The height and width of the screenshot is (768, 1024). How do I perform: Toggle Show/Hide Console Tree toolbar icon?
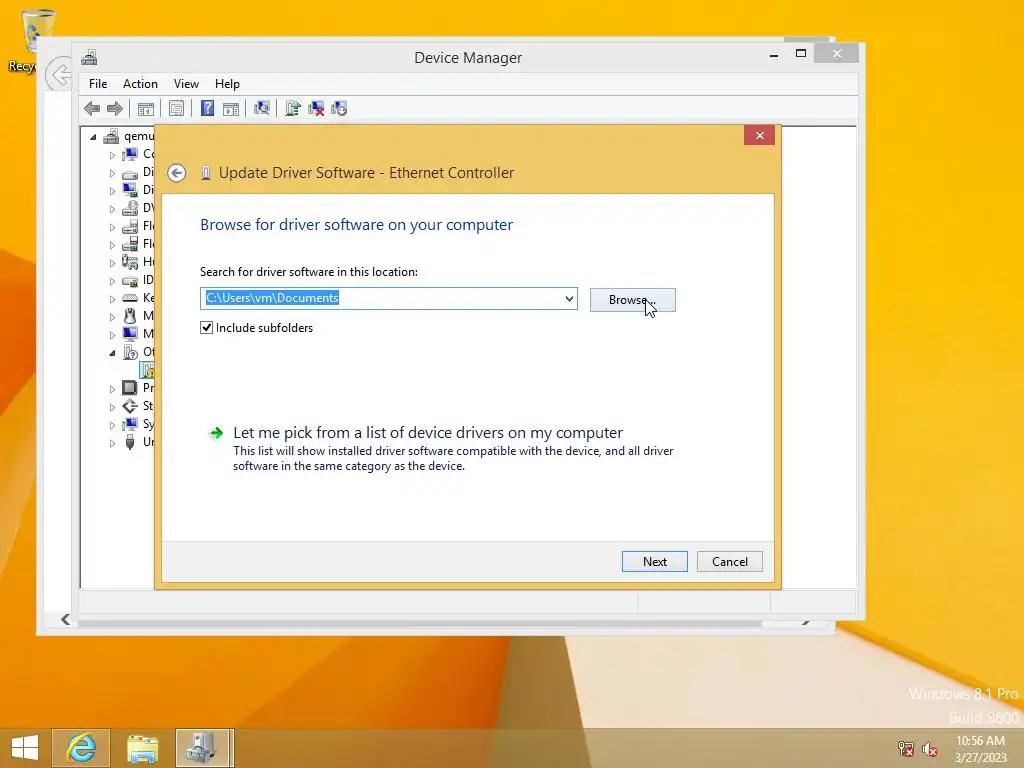[x=146, y=108]
